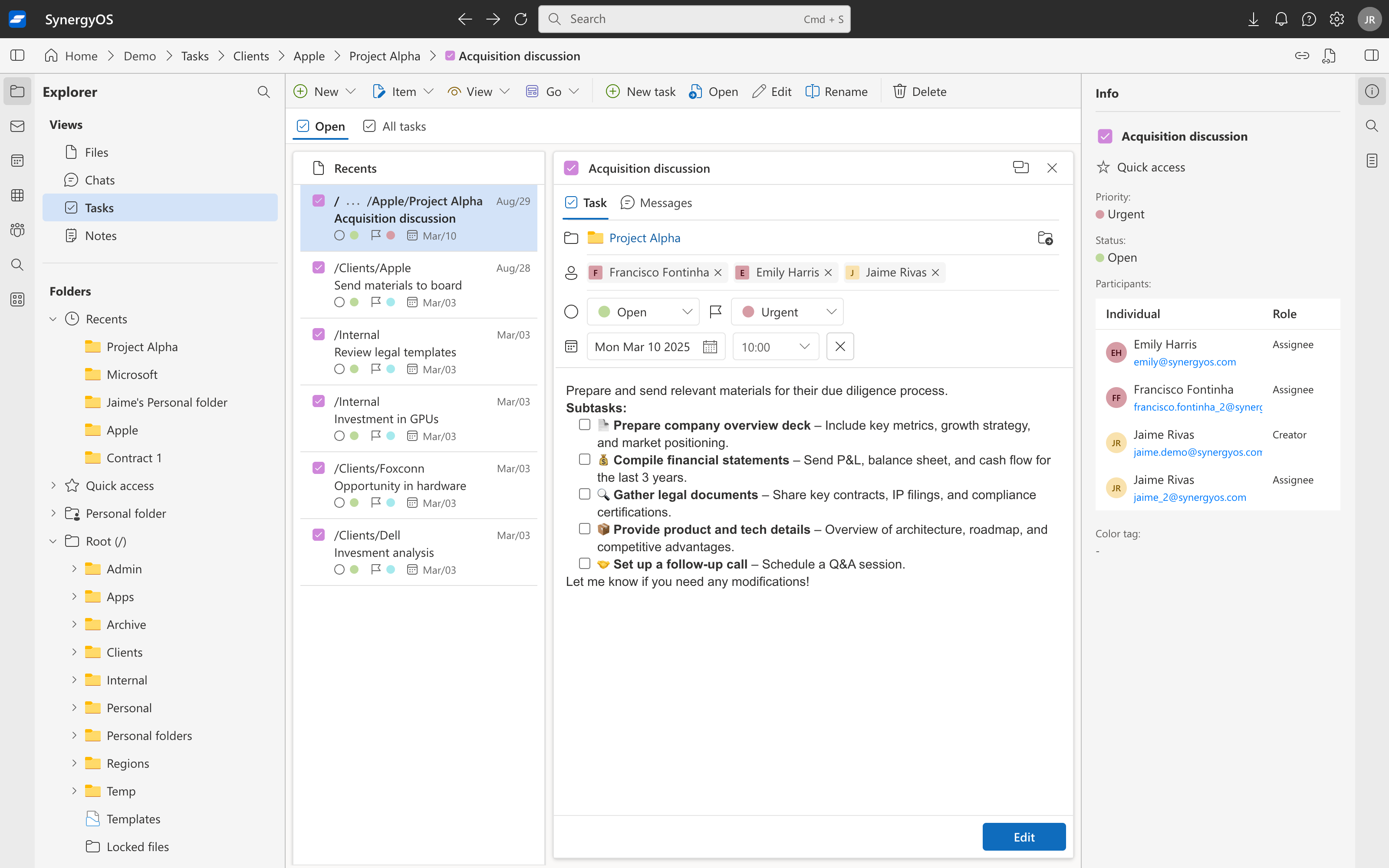Image resolution: width=1389 pixels, height=868 pixels.
Task: Click the copy link icon in breadcrumb bar
Action: (x=1302, y=56)
